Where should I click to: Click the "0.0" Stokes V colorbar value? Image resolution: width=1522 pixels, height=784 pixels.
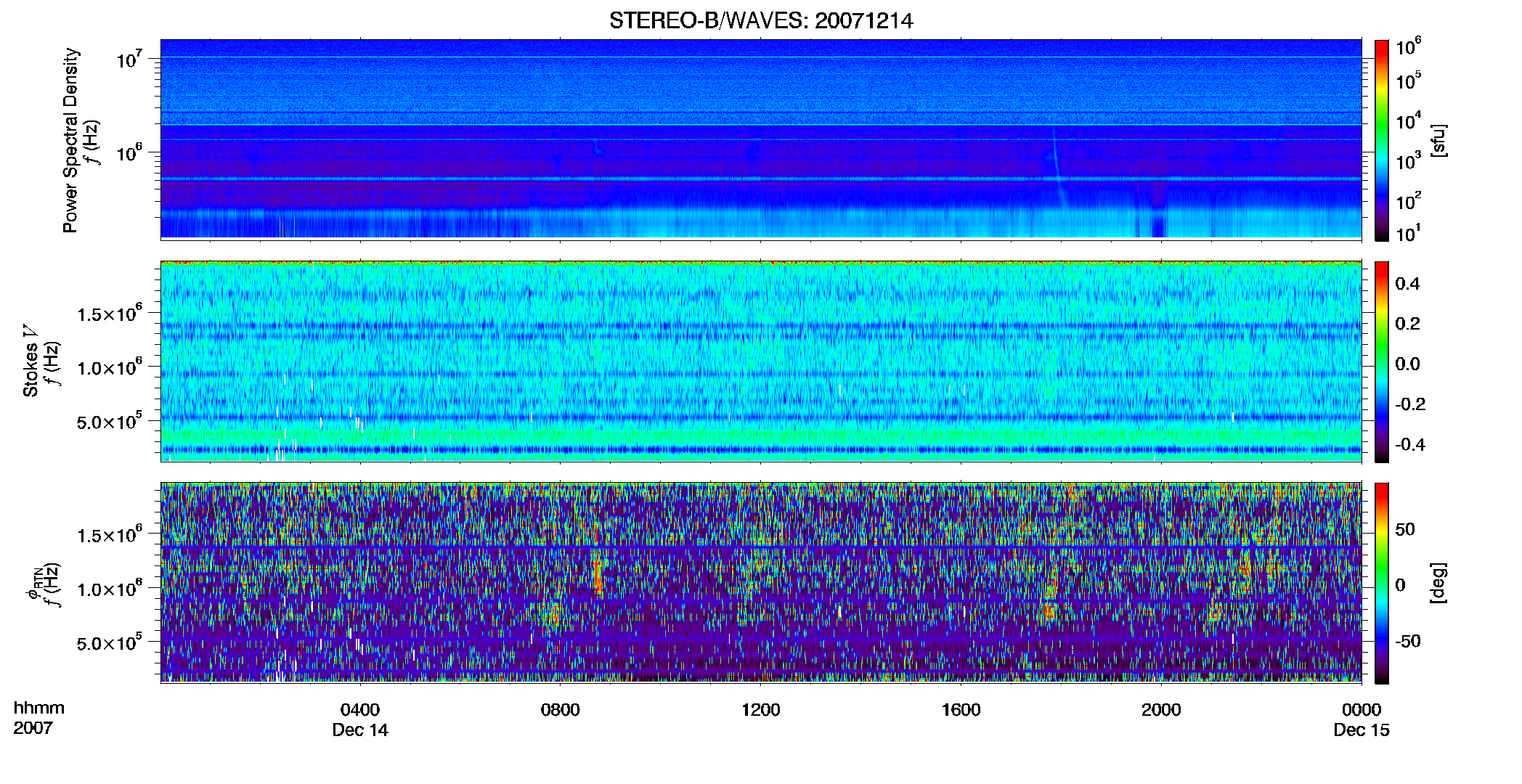point(1407,364)
